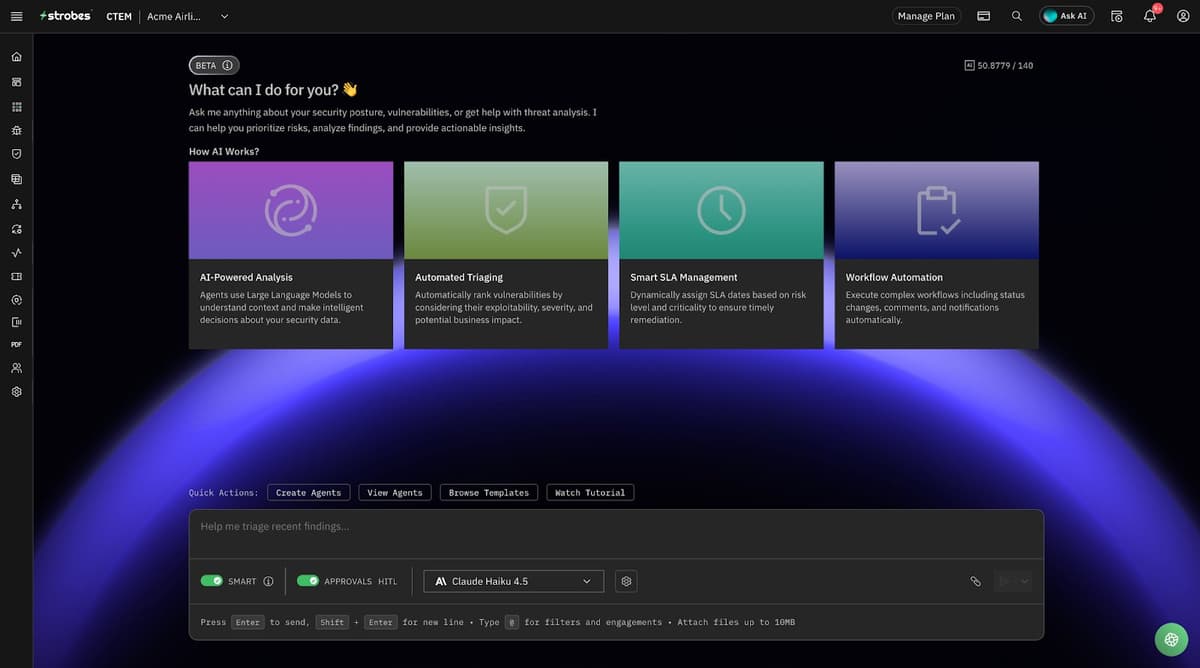Click the View Agents quick action
1200x668 pixels.
(x=395, y=492)
